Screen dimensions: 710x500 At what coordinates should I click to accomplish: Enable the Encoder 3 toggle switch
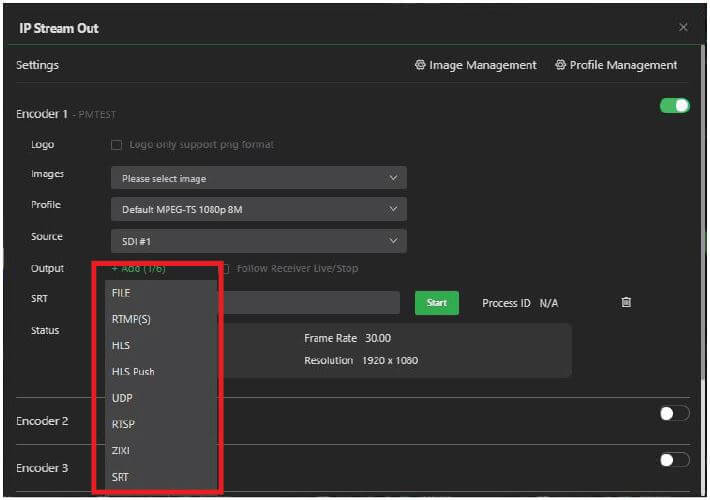point(675,461)
